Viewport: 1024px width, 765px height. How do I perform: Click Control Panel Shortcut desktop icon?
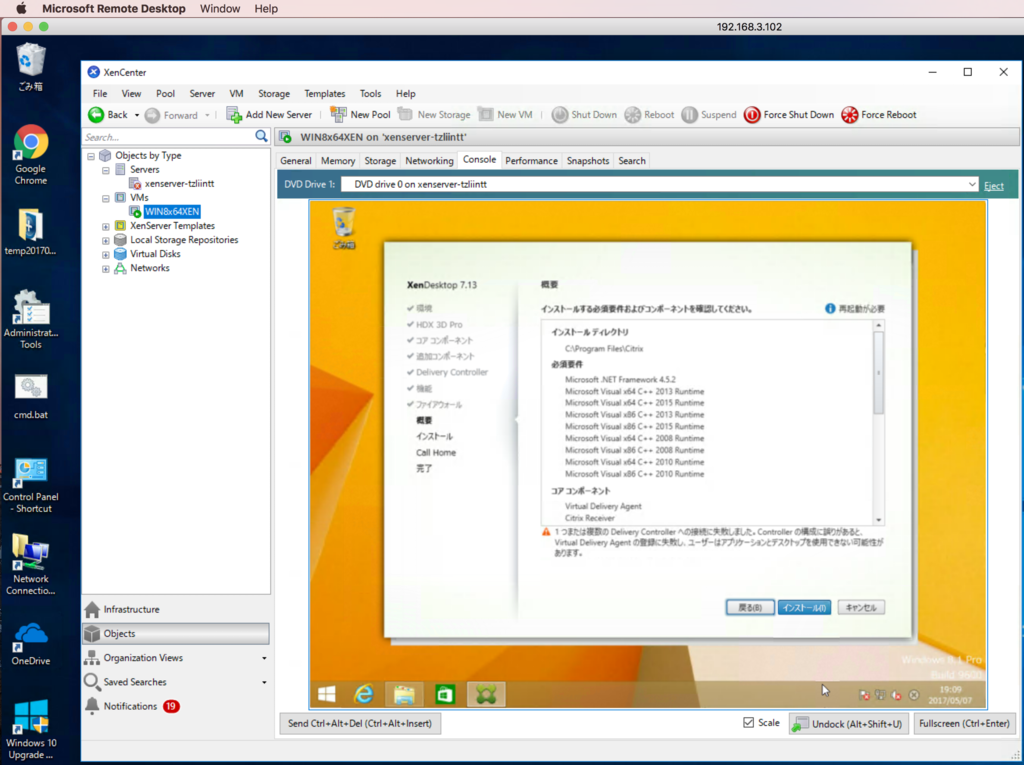click(31, 485)
